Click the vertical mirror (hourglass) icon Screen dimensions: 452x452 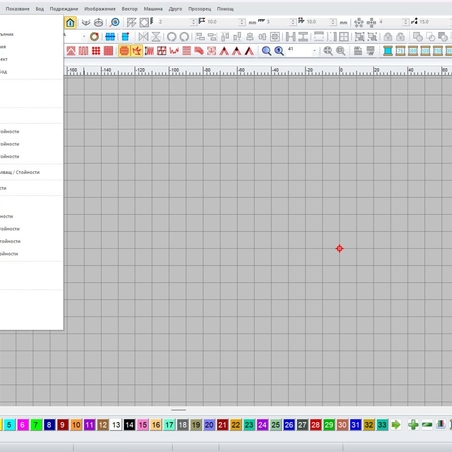[156, 36]
